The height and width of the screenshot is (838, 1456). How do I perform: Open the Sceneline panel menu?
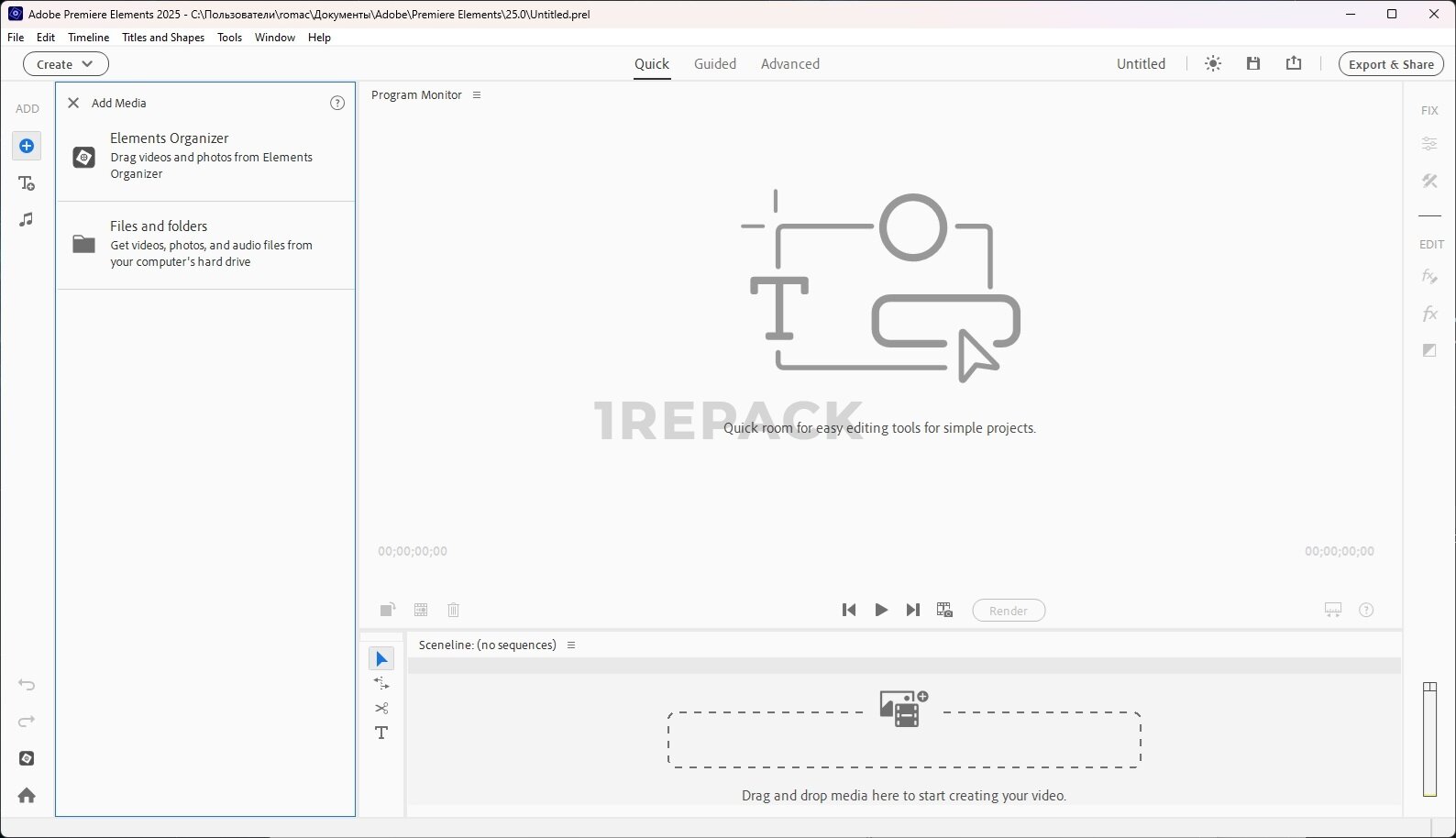tap(571, 645)
